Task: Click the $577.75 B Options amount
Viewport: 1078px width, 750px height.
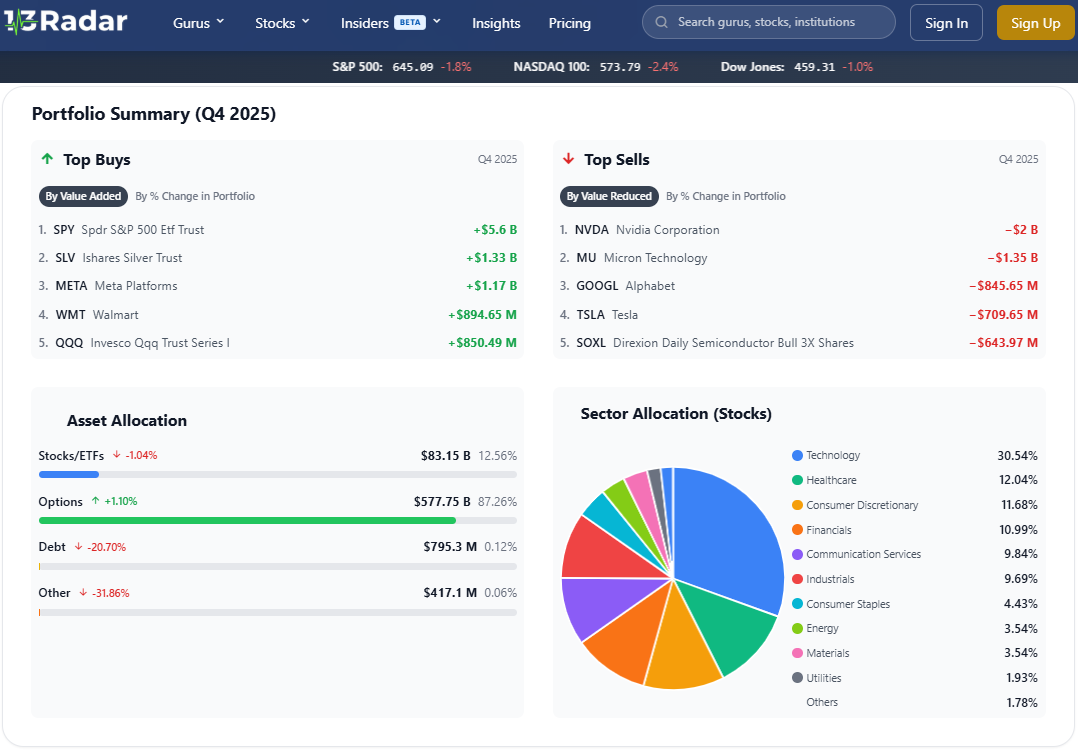Action: click(x=442, y=501)
